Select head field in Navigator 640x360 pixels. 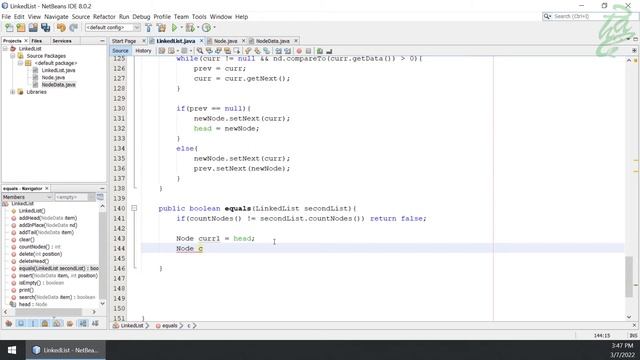tap(33, 304)
